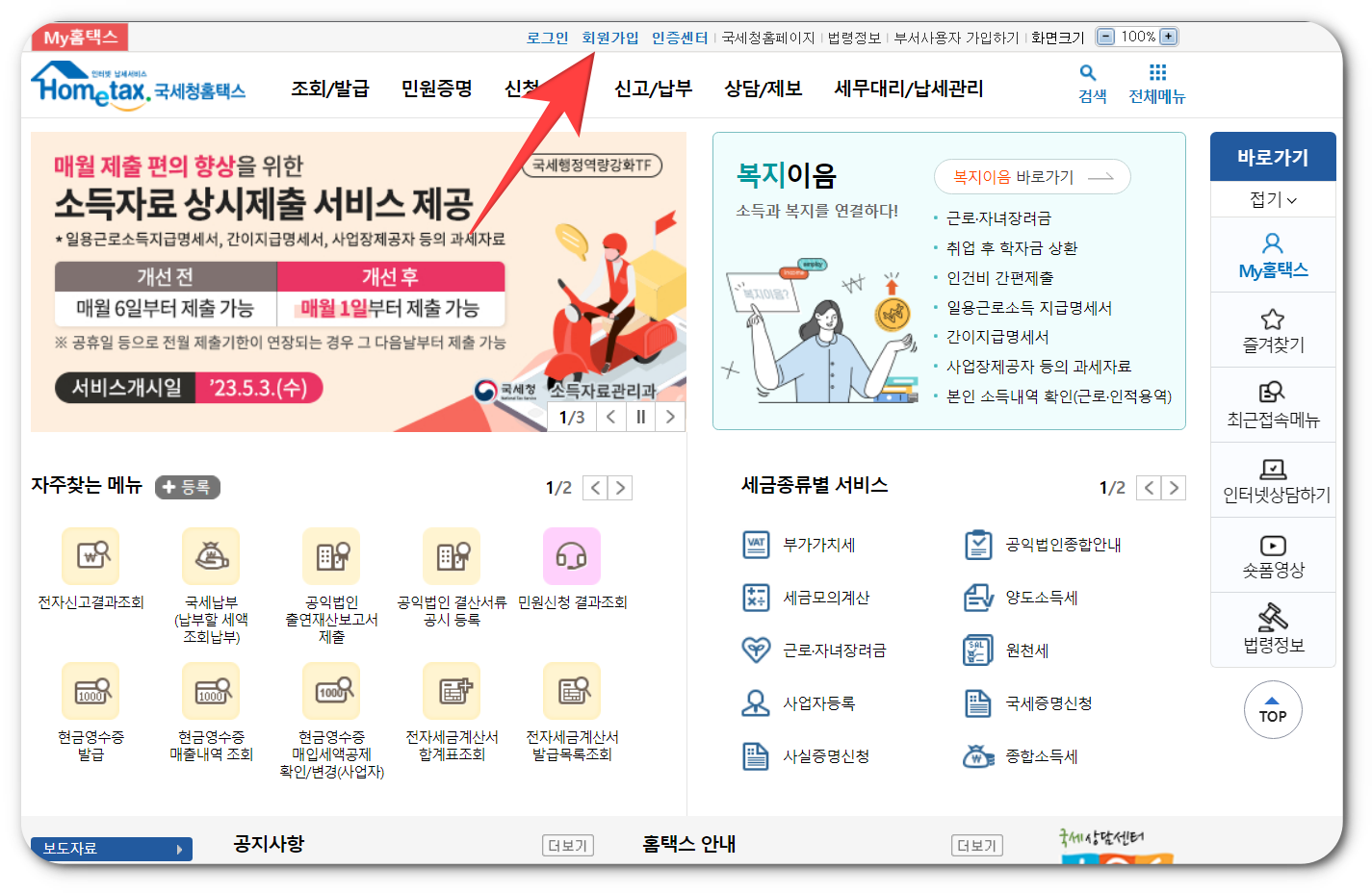Select the 원천세 withholding tax icon

coord(976,650)
